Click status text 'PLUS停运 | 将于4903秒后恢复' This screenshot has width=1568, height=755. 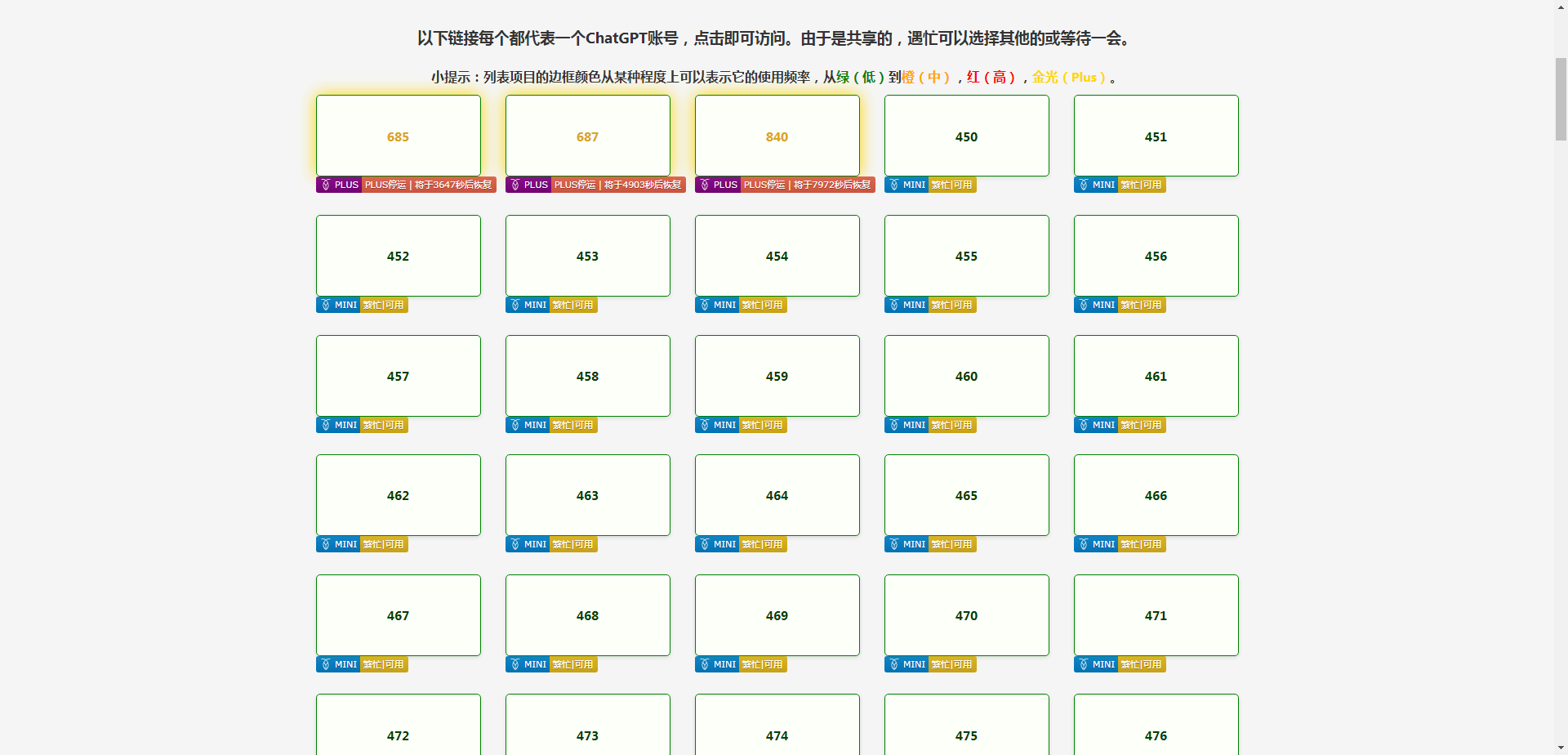[x=618, y=185]
